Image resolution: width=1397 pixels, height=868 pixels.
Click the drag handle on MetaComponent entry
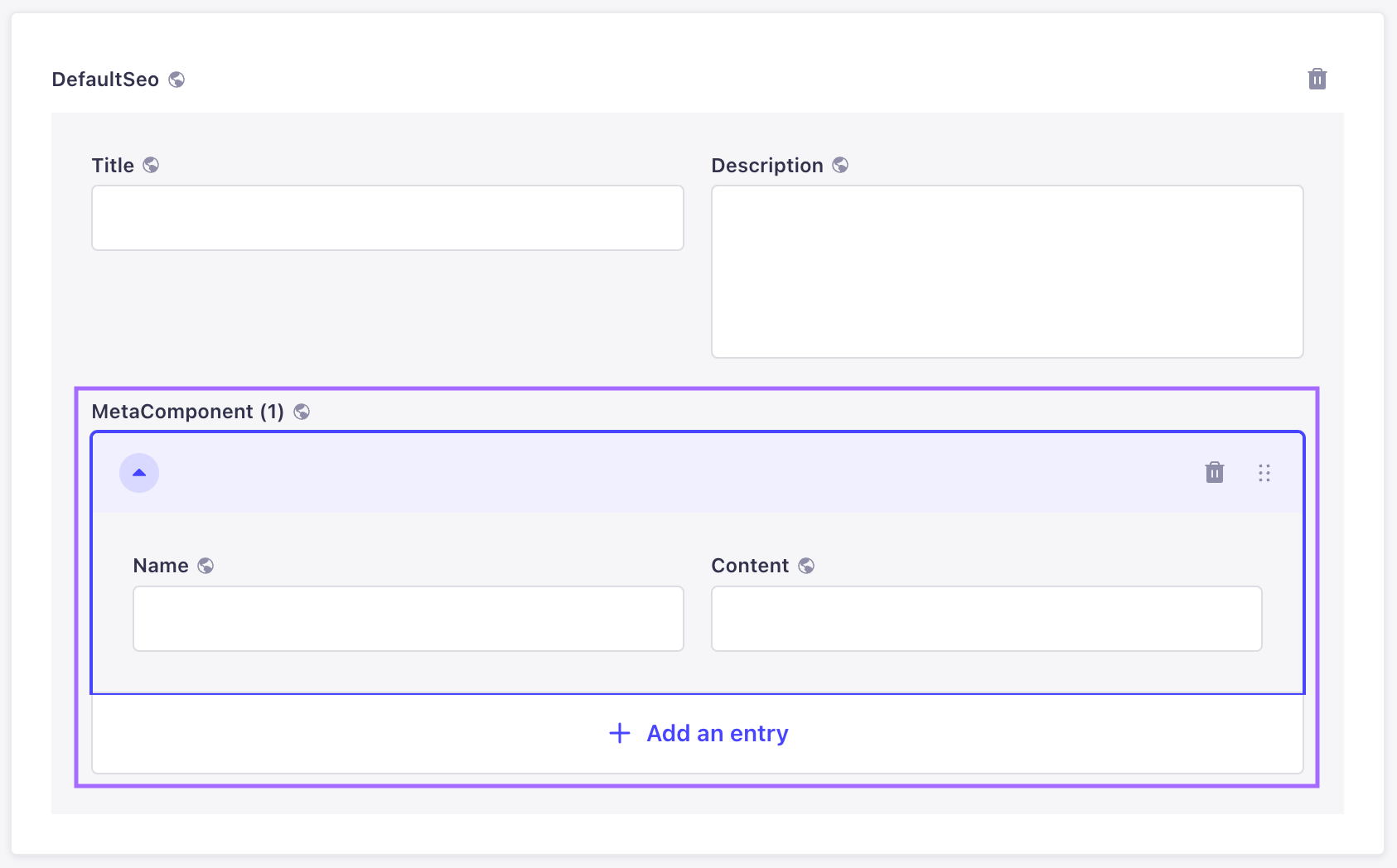(x=1264, y=473)
